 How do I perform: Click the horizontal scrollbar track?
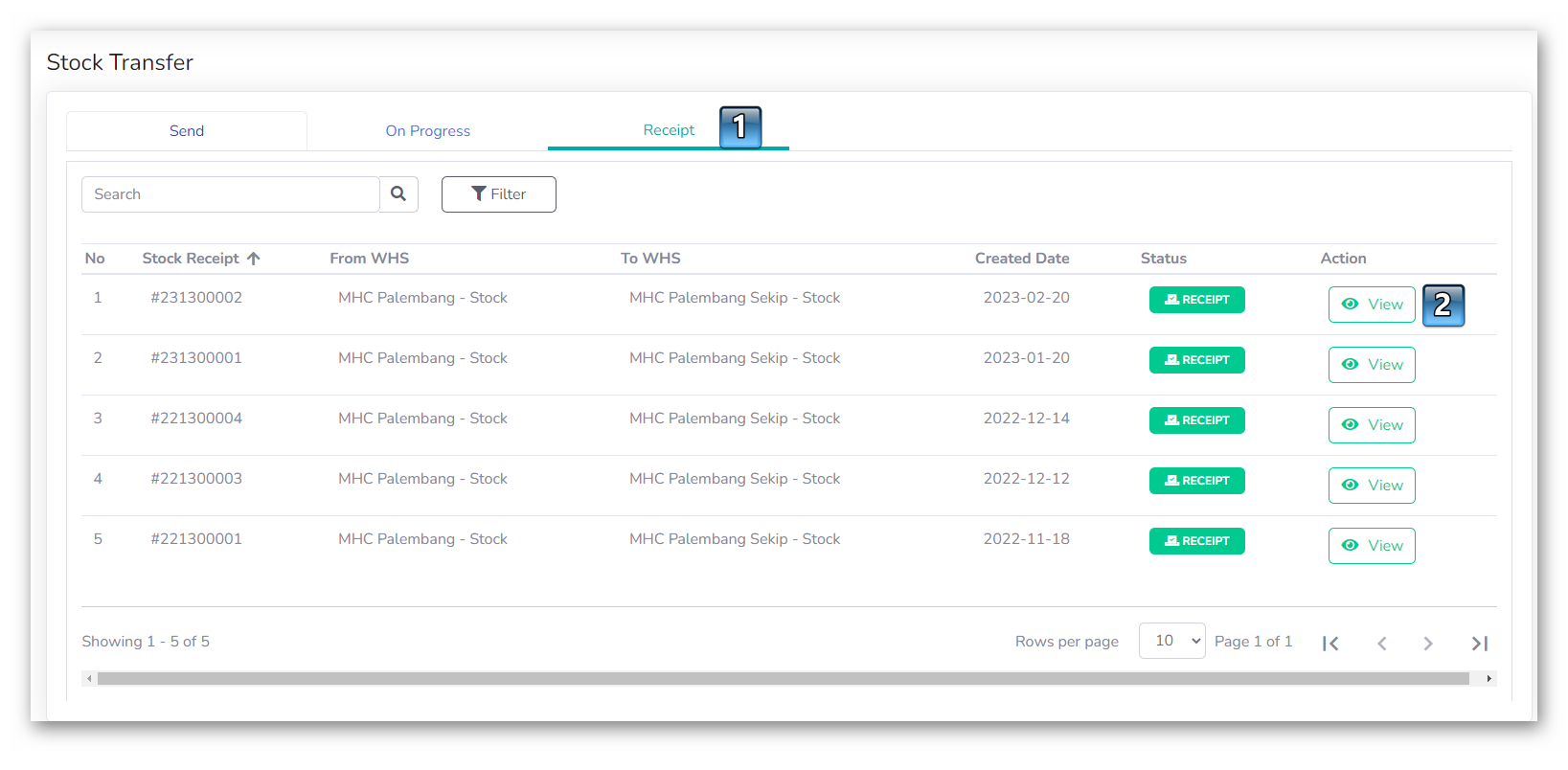[783, 678]
